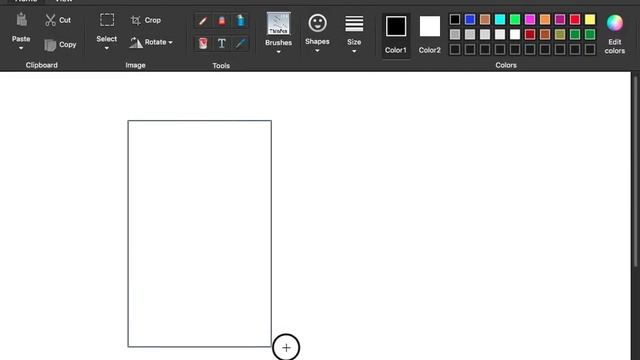Pick the tan brown palette swatch
Screen dimensions: 640x360
(x=485, y=19)
